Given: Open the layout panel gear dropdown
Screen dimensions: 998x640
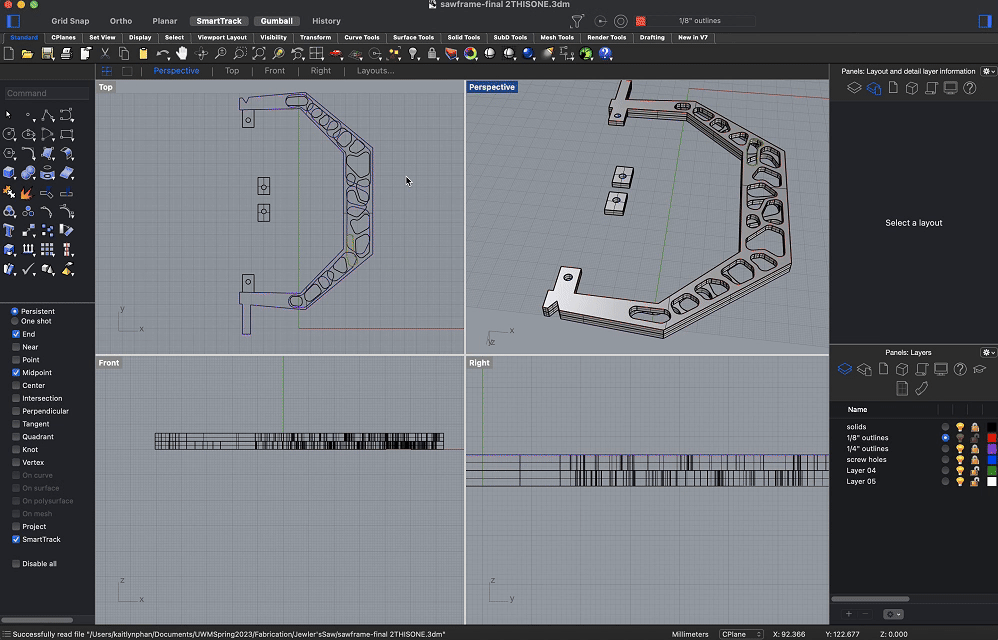Looking at the screenshot, I should (x=988, y=71).
